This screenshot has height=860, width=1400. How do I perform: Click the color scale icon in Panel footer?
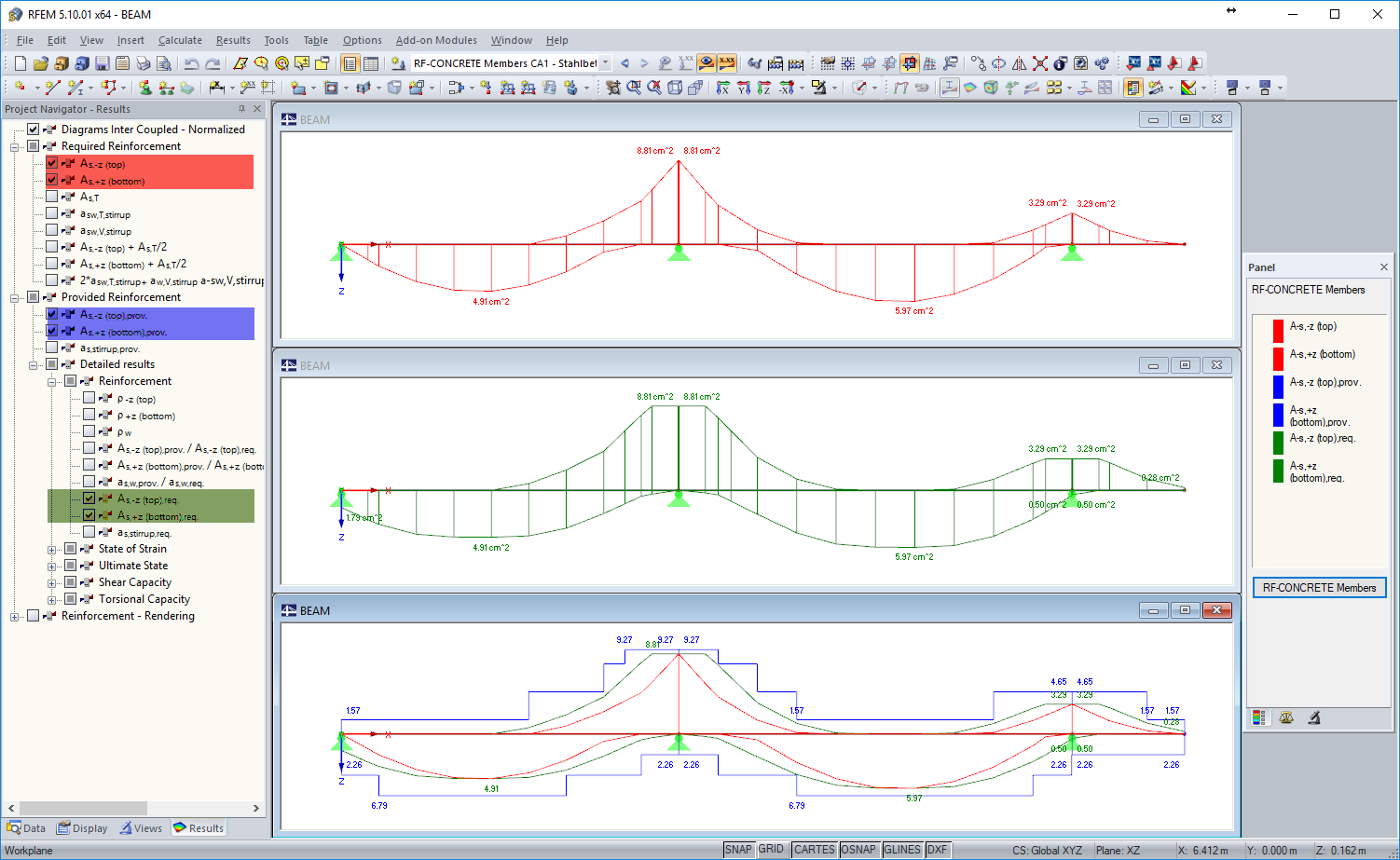pos(1259,717)
